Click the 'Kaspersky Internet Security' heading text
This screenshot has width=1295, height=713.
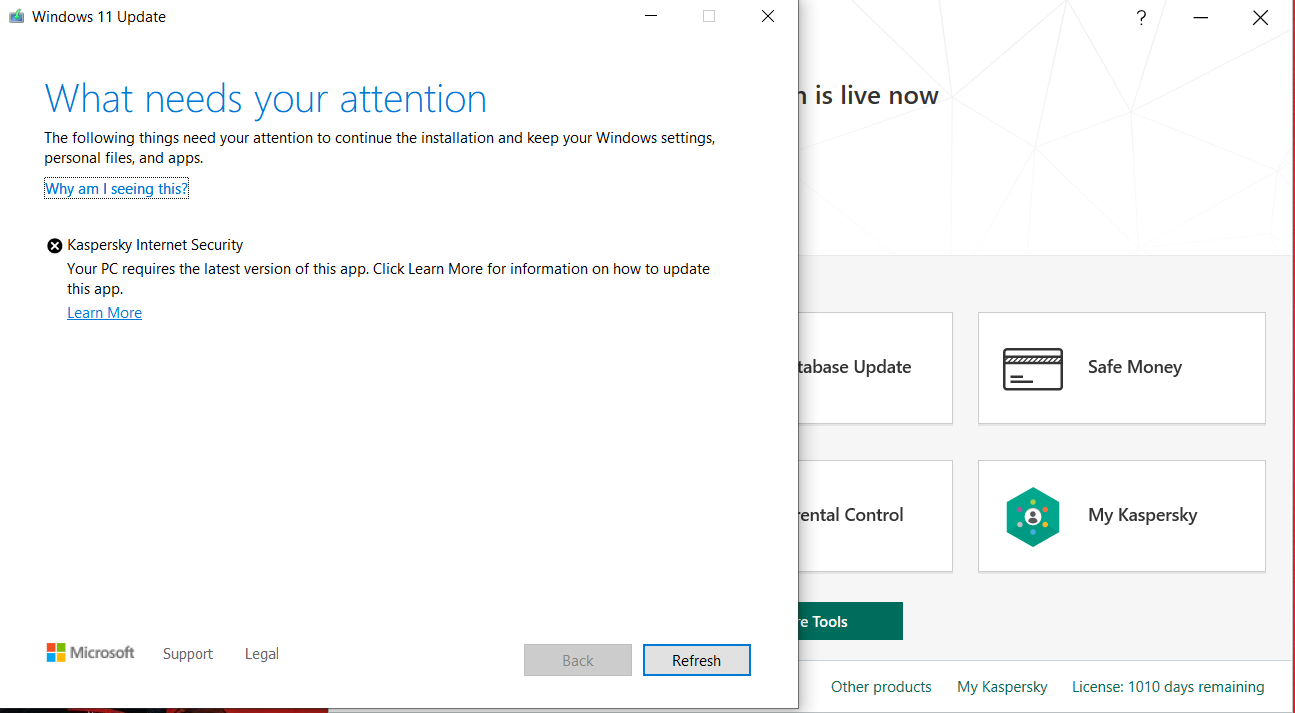[x=155, y=245]
